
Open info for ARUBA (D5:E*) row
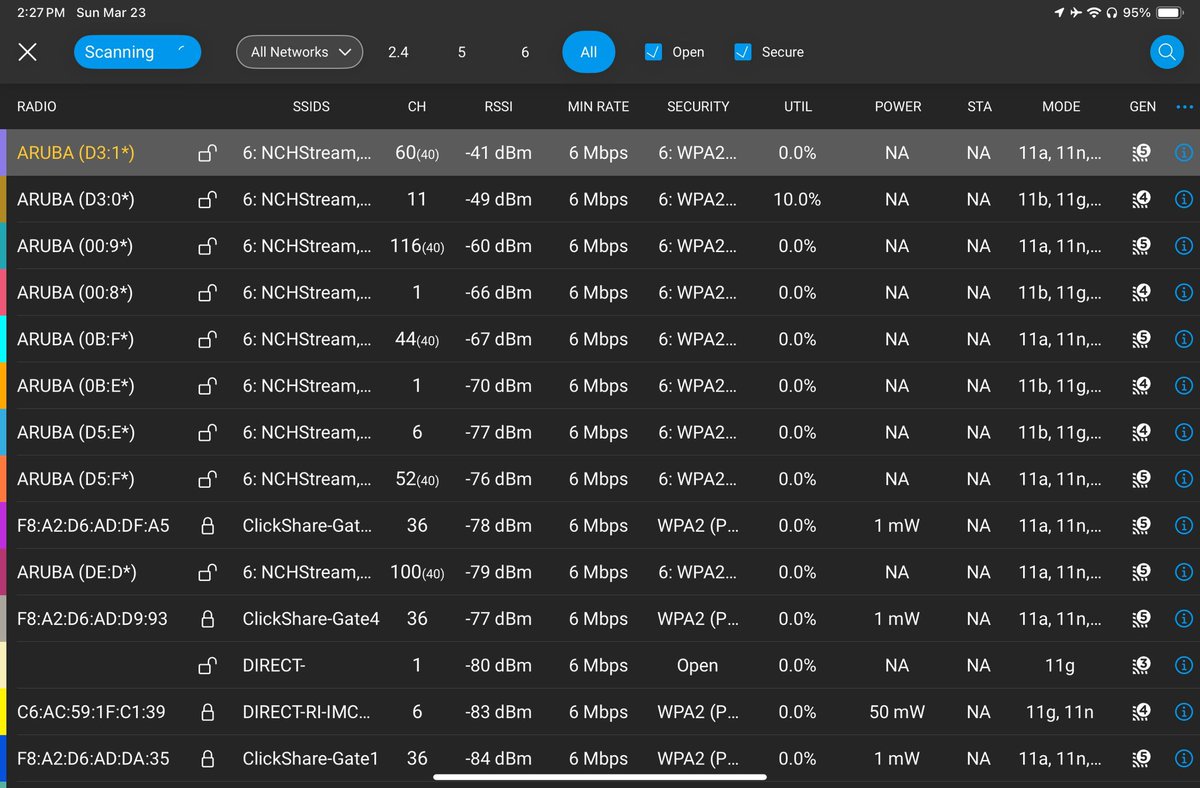[x=1184, y=432]
